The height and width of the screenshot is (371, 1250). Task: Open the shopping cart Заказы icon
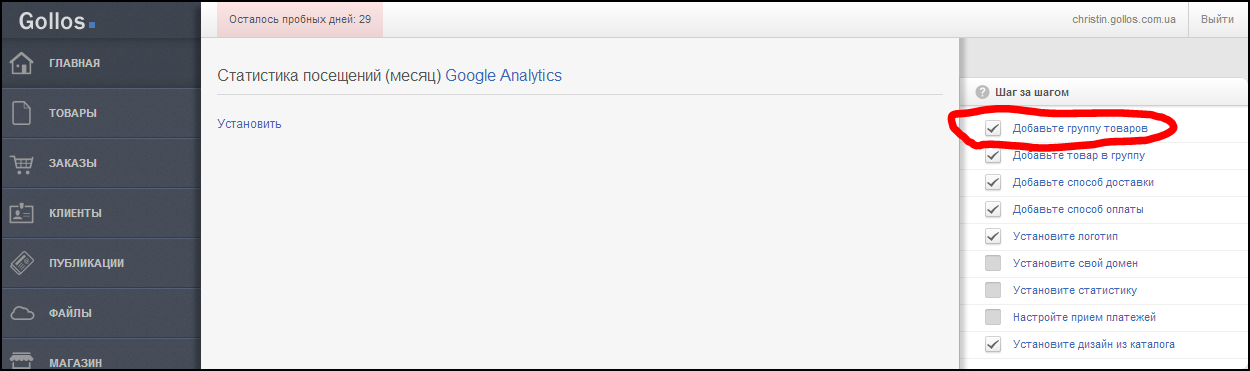click(x=22, y=163)
